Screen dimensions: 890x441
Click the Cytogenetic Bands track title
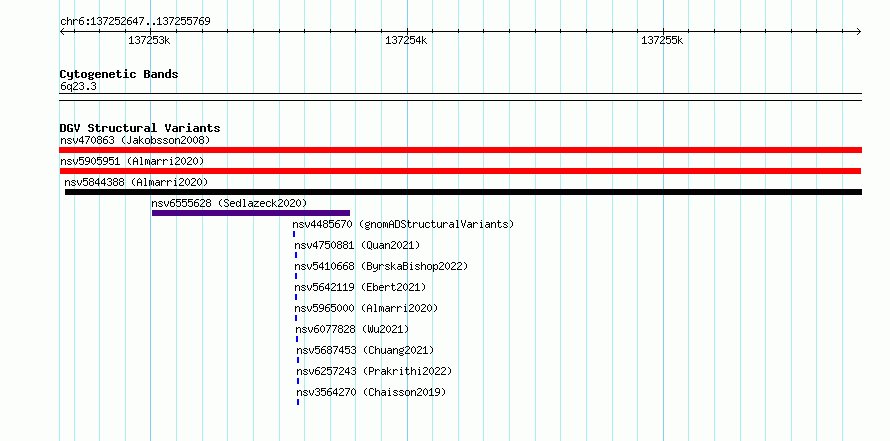click(x=119, y=74)
